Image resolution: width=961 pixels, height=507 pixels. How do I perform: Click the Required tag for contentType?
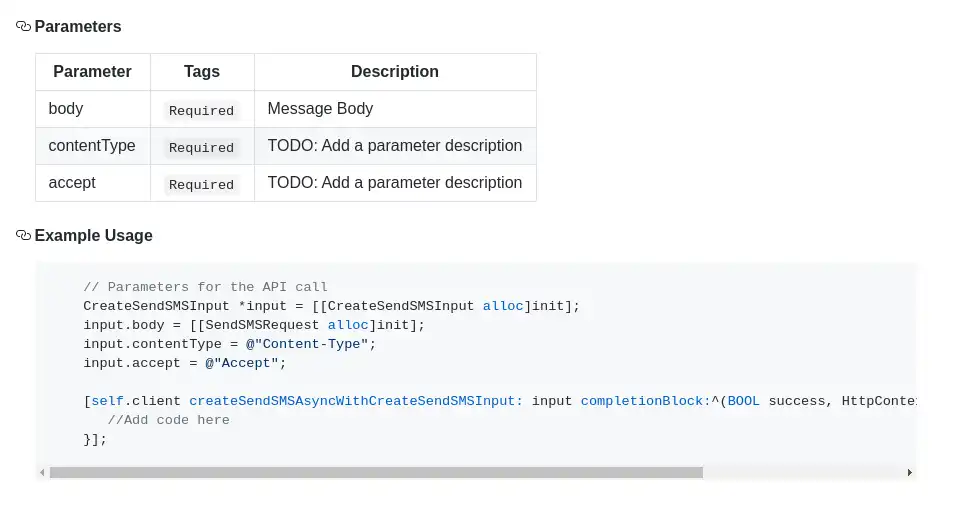(201, 148)
